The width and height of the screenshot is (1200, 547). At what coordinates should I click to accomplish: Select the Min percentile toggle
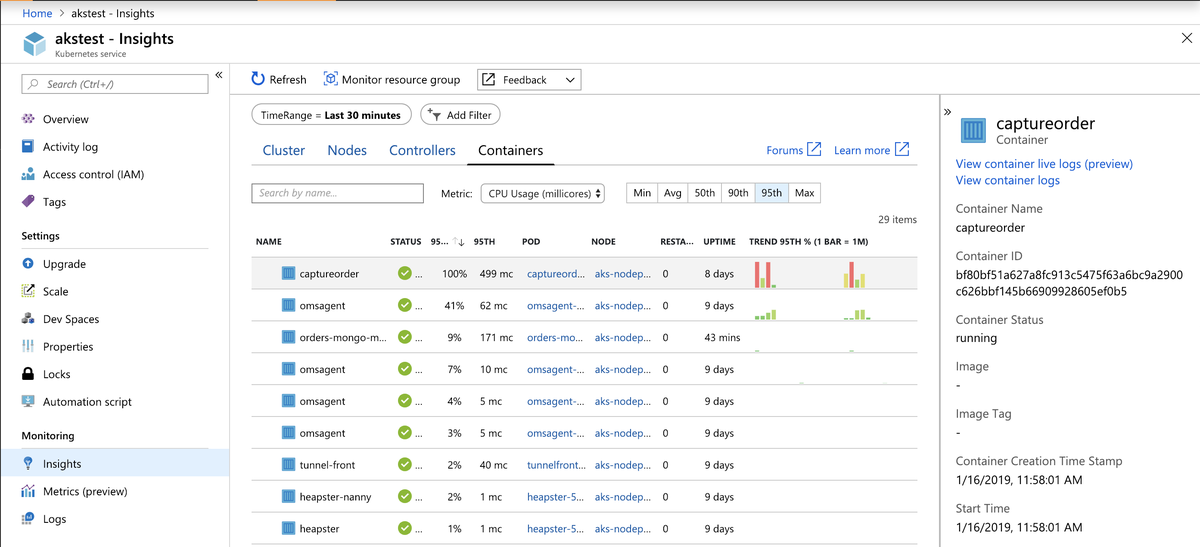[x=642, y=193]
